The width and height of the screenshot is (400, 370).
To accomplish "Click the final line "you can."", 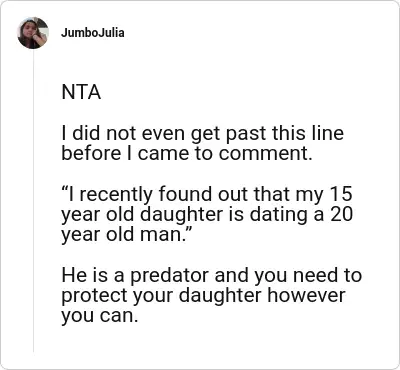I will 99,316.
